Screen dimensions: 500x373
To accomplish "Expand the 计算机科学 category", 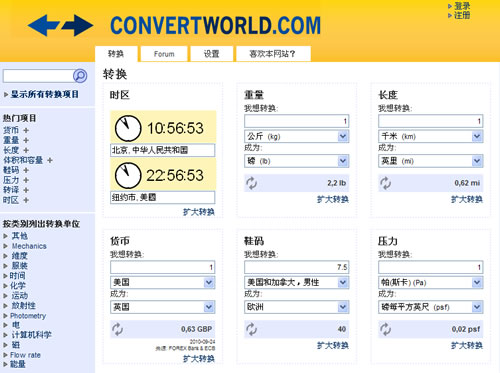I will click(x=31, y=335).
